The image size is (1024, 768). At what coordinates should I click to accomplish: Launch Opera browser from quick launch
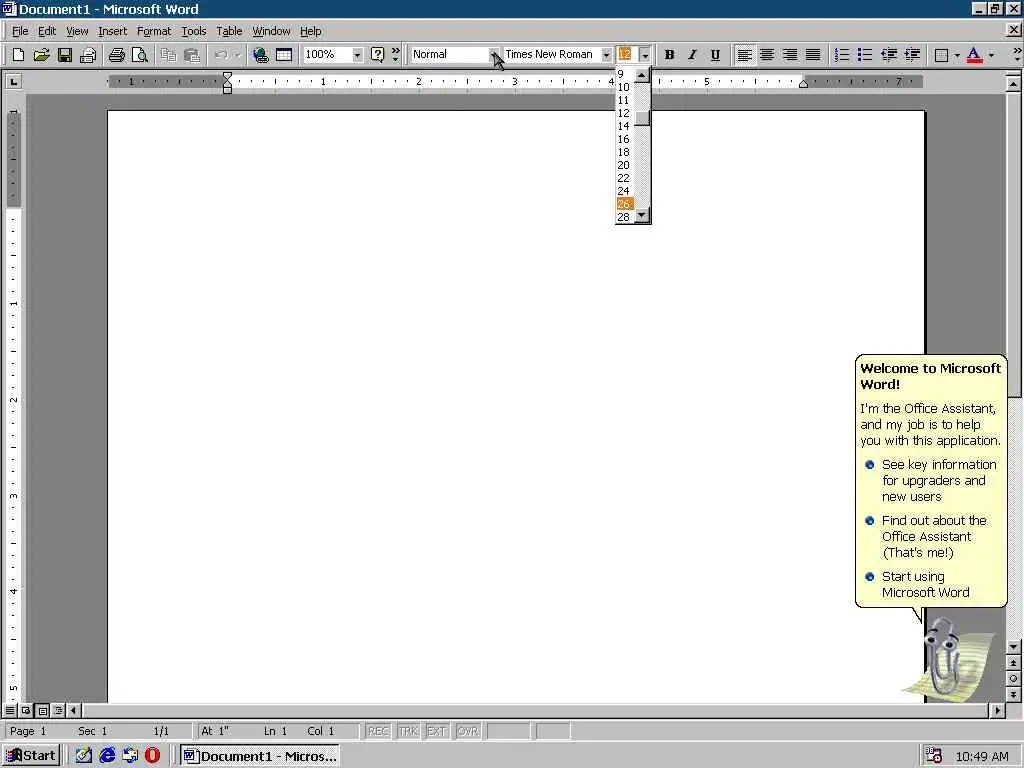tap(153, 756)
